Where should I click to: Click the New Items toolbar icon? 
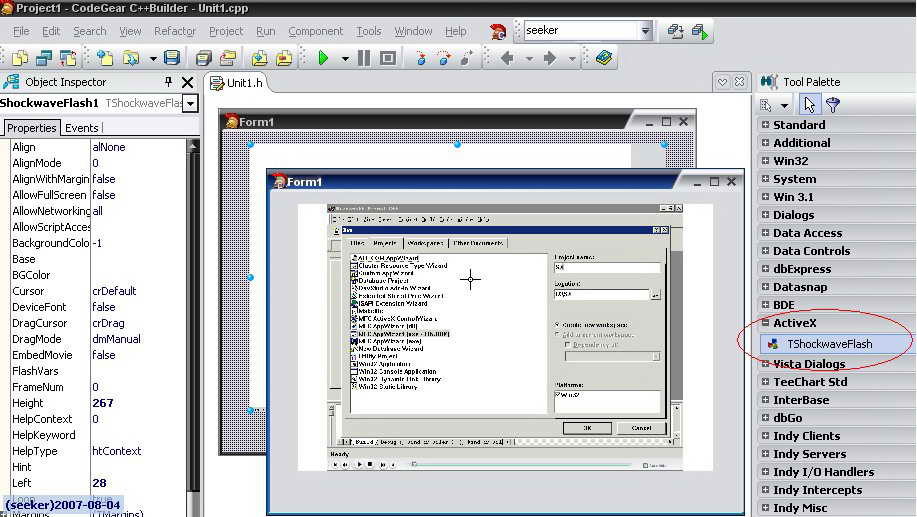coord(105,58)
